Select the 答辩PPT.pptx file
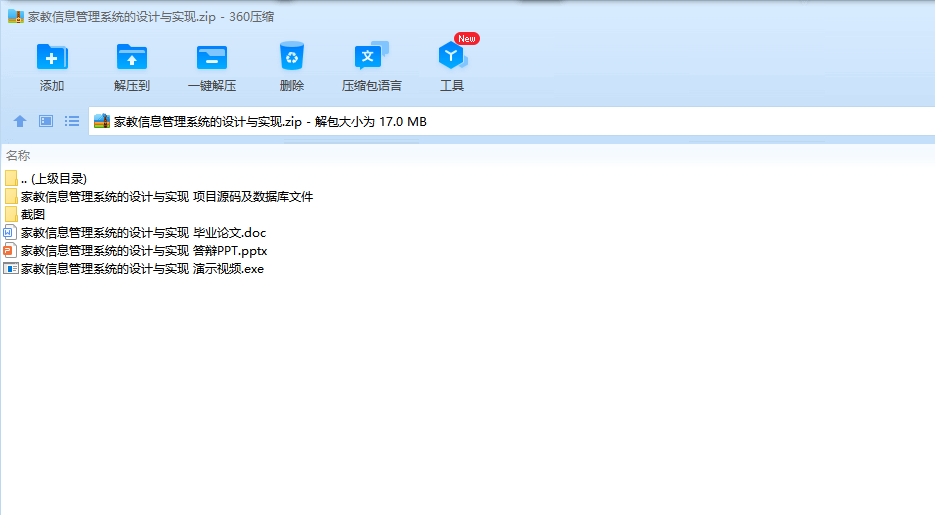Screen dimensions: 935x515 pyautogui.click(x=135, y=250)
